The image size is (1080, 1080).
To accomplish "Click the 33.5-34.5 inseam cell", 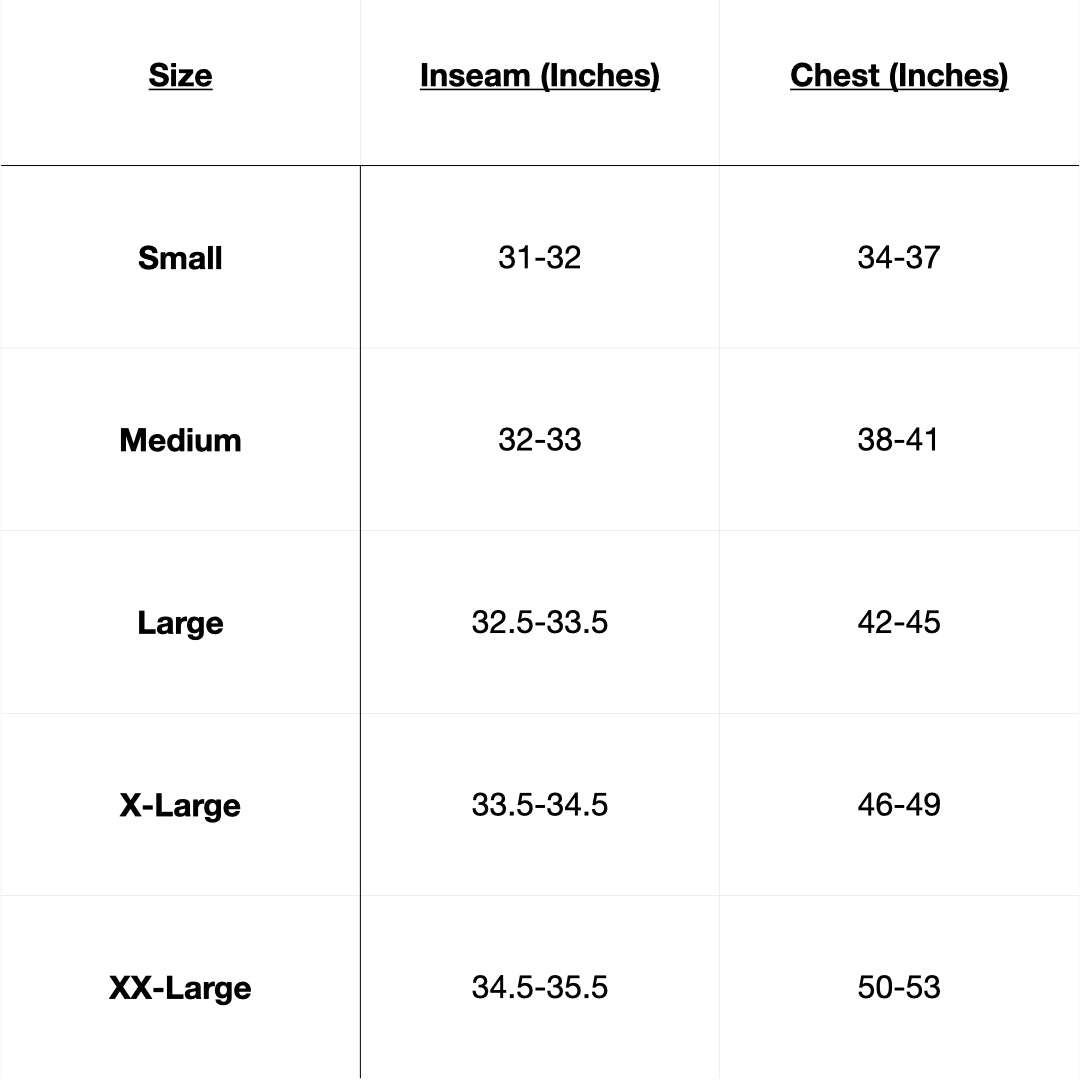I will coord(539,805).
